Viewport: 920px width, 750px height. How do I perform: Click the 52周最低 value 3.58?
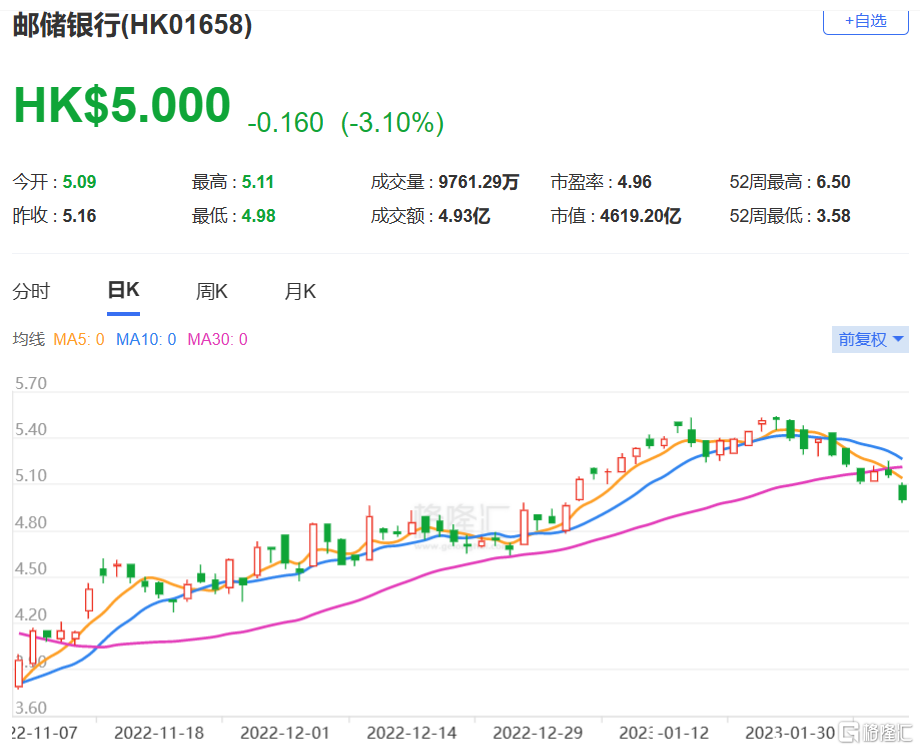click(833, 217)
